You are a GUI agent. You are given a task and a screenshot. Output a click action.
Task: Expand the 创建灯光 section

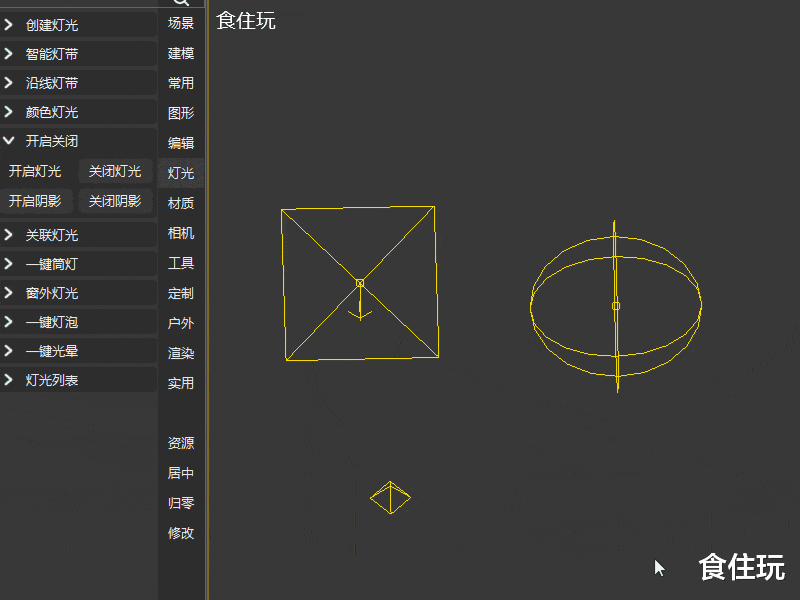pyautogui.click(x=78, y=24)
